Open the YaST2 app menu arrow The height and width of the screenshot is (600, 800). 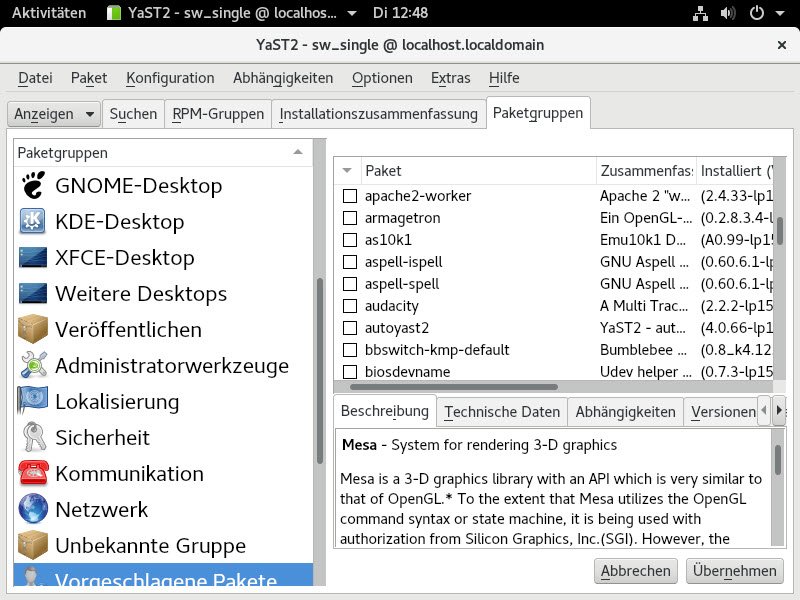tap(352, 13)
